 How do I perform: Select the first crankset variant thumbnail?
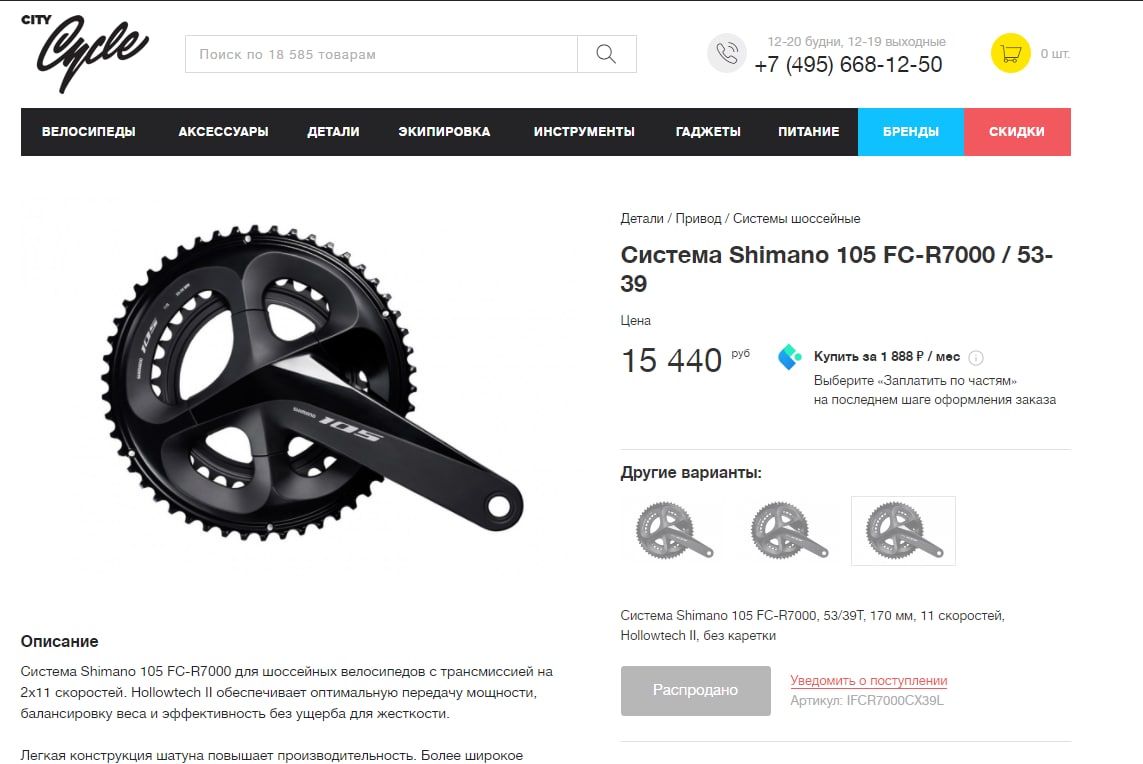tap(673, 531)
